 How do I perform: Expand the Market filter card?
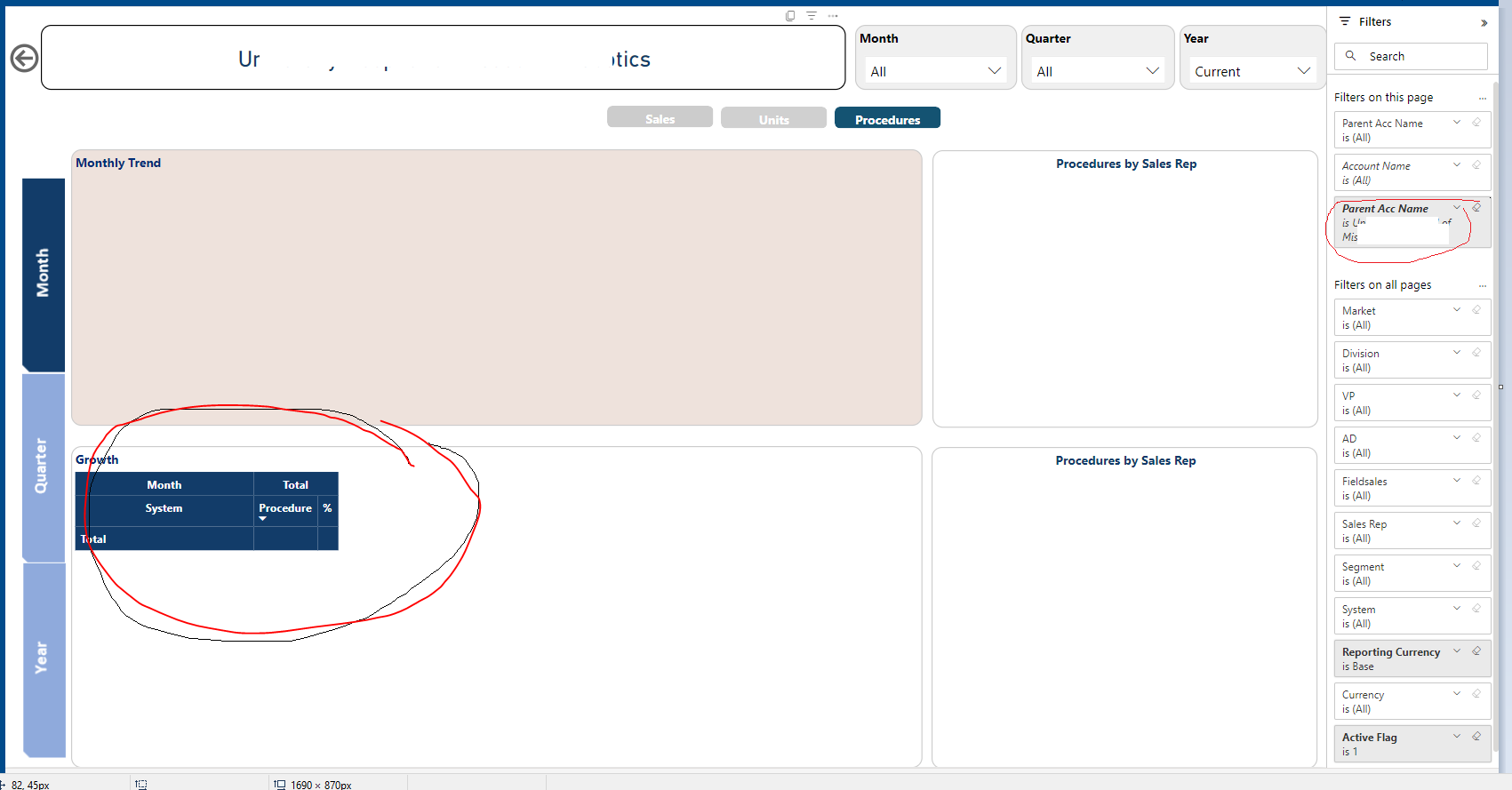pyautogui.click(x=1457, y=310)
